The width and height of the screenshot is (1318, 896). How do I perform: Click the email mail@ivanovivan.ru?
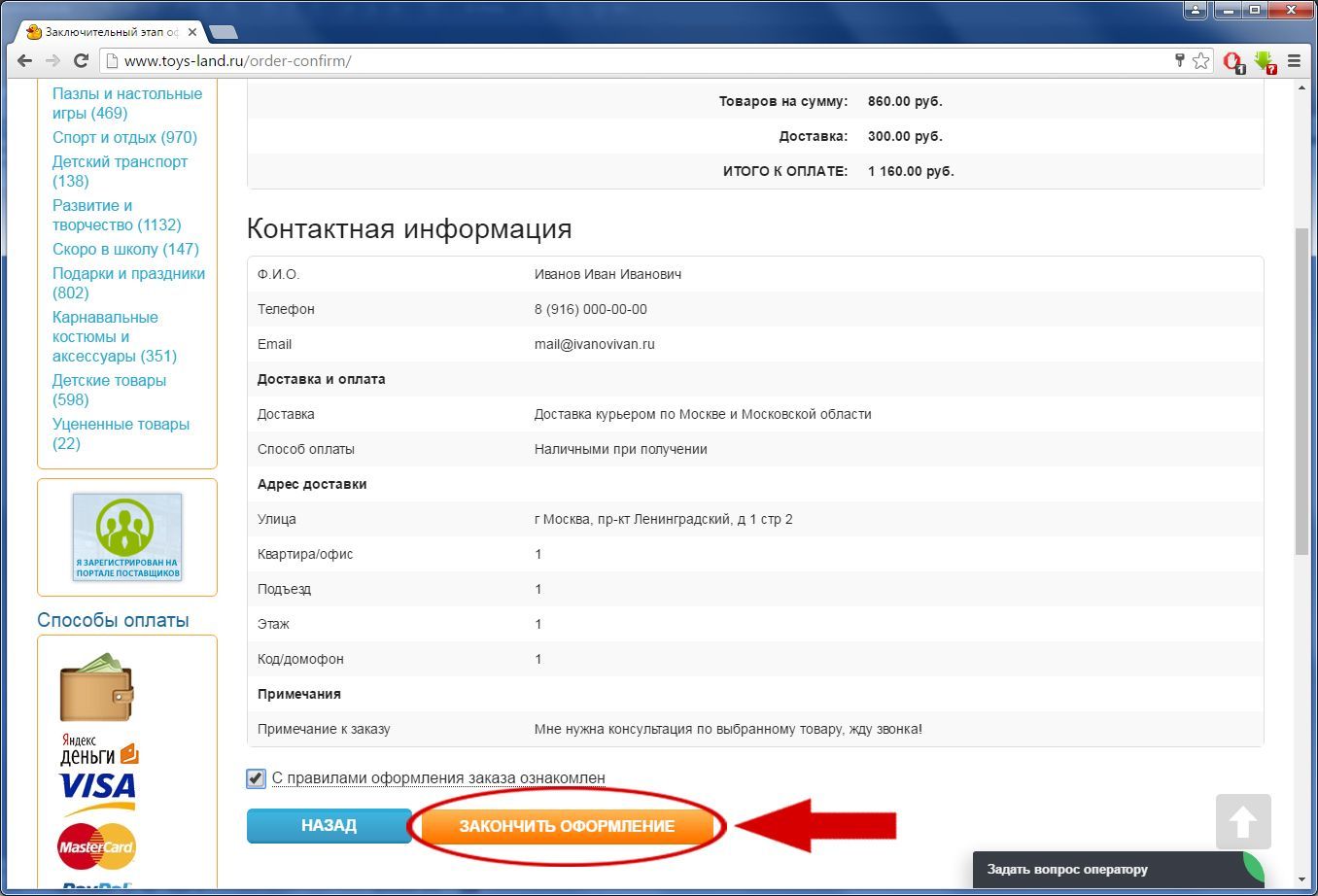tap(595, 344)
